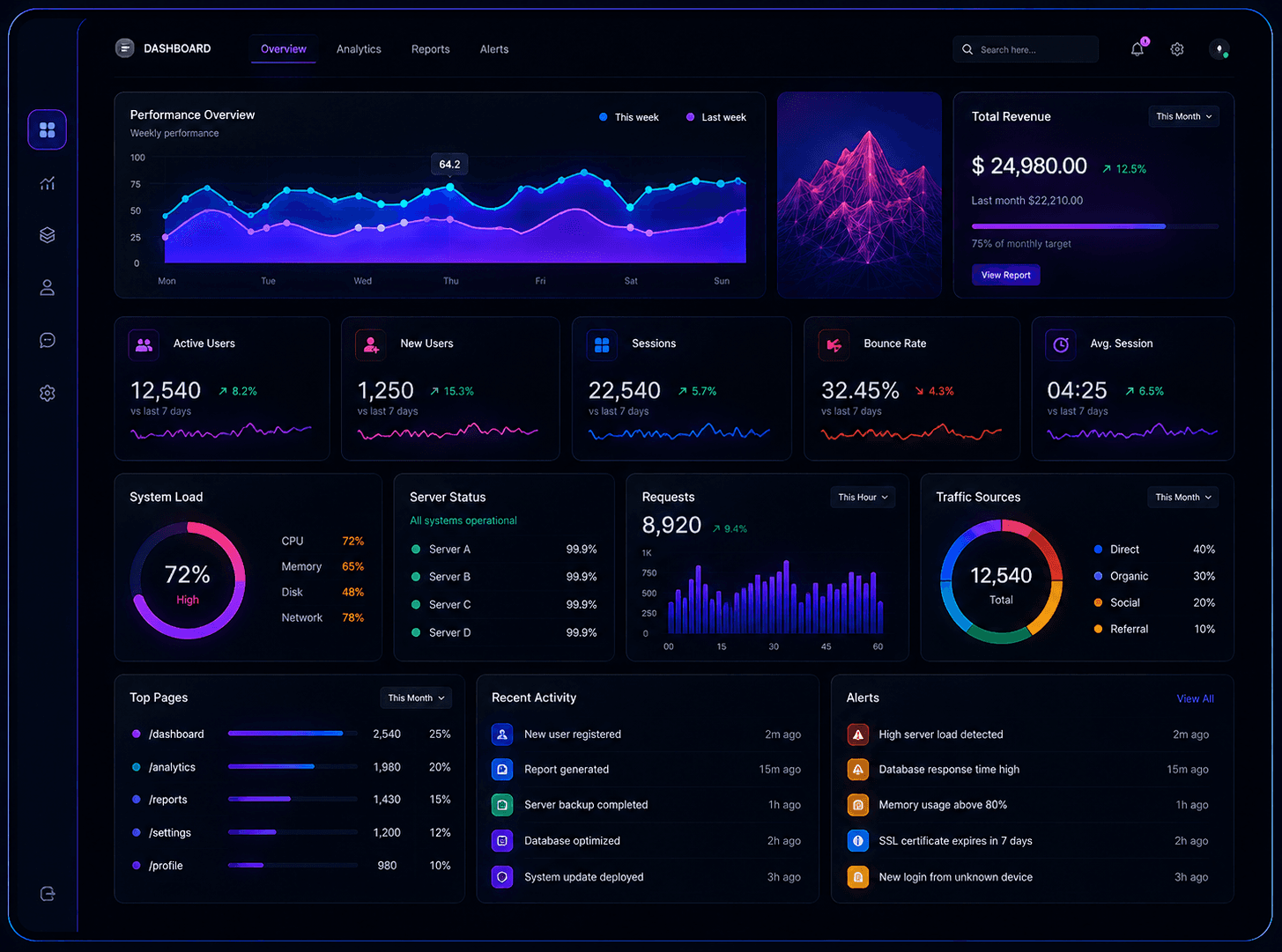Click the /profile progress bar
The height and width of the screenshot is (952, 1282).
click(293, 865)
